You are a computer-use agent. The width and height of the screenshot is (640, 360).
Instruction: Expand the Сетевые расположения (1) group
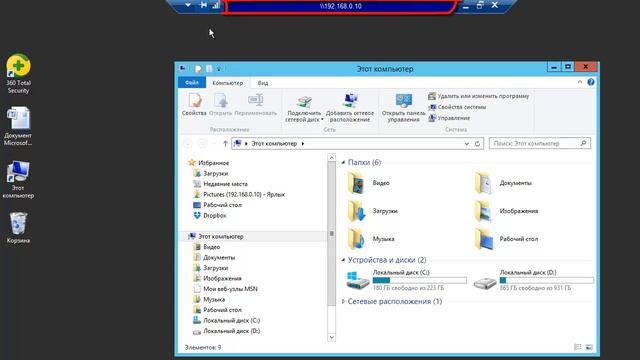[343, 302]
